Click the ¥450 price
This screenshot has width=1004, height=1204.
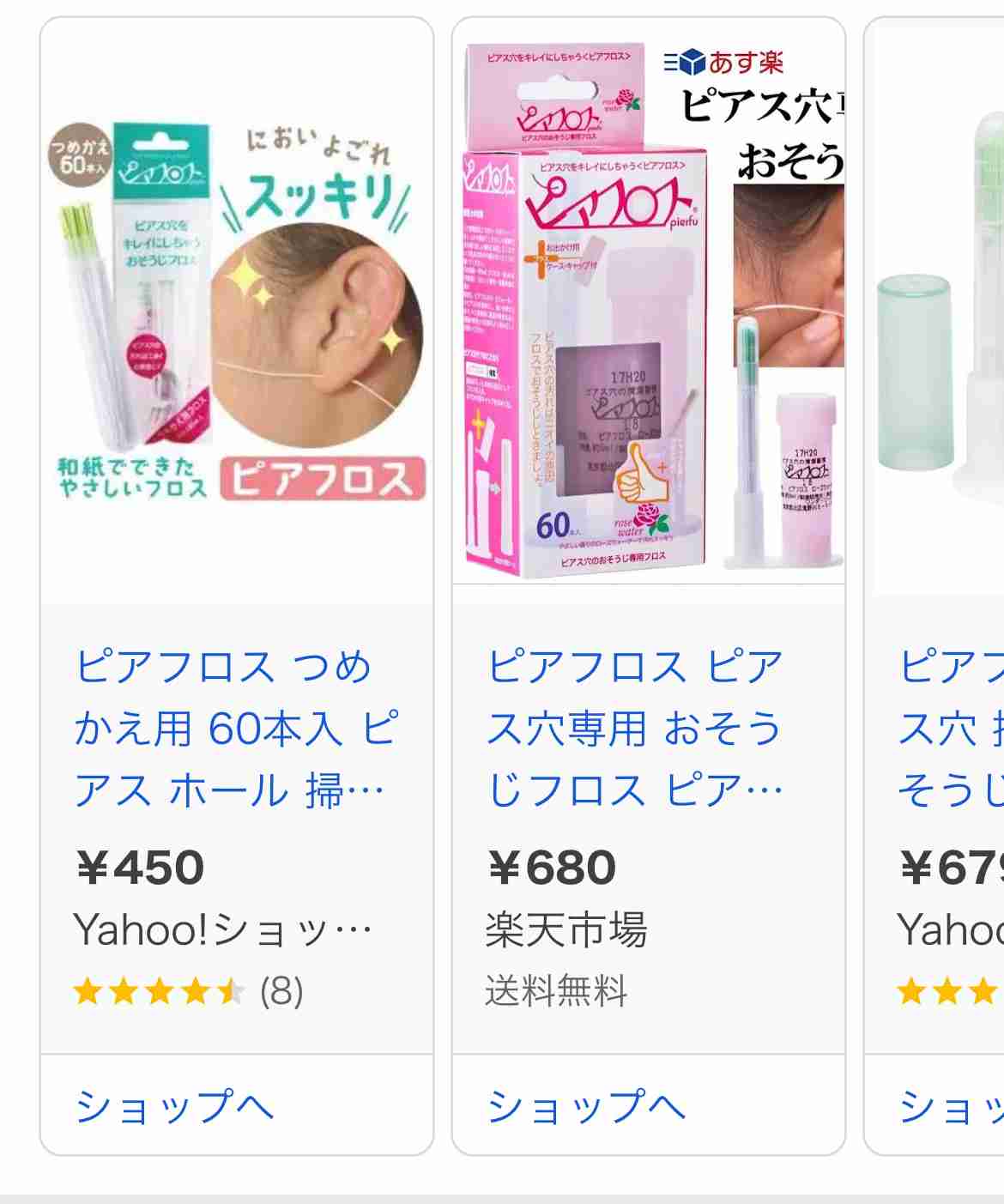click(141, 868)
